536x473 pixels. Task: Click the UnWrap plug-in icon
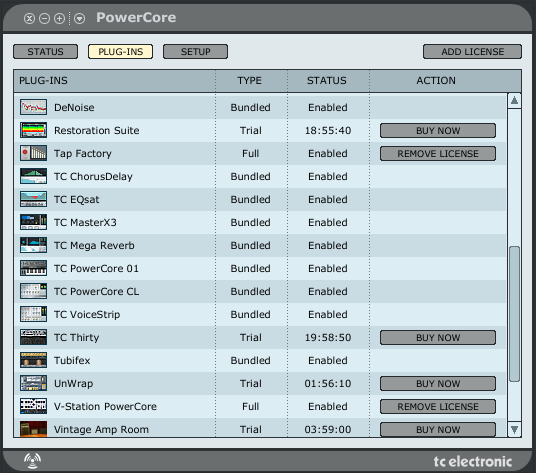(x=33, y=383)
